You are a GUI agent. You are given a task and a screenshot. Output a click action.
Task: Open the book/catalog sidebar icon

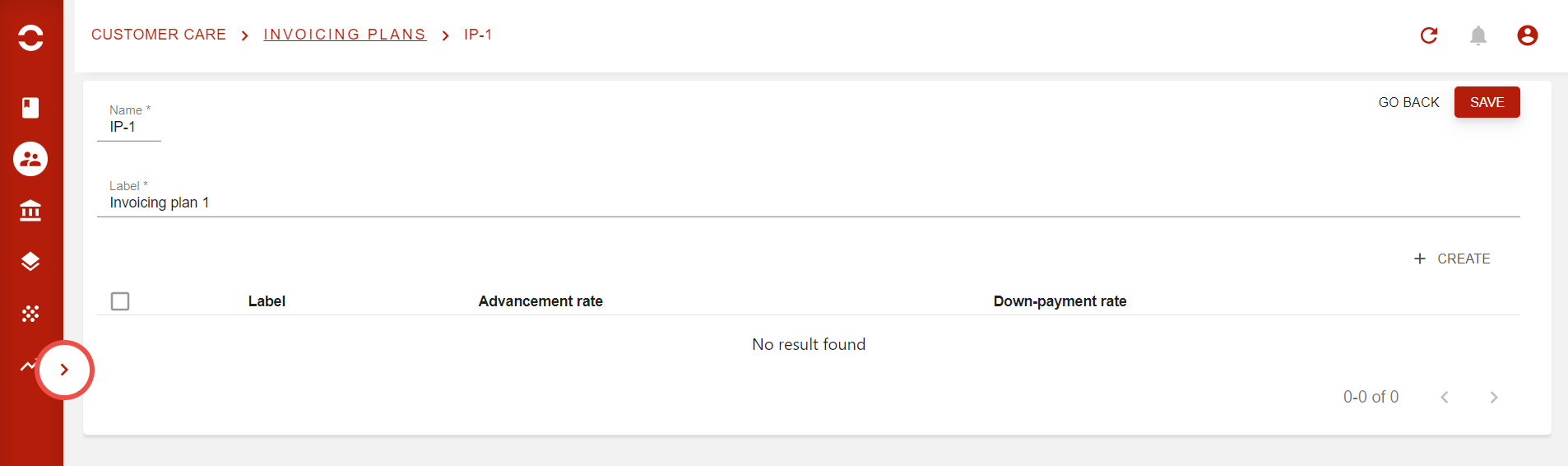[x=30, y=108]
